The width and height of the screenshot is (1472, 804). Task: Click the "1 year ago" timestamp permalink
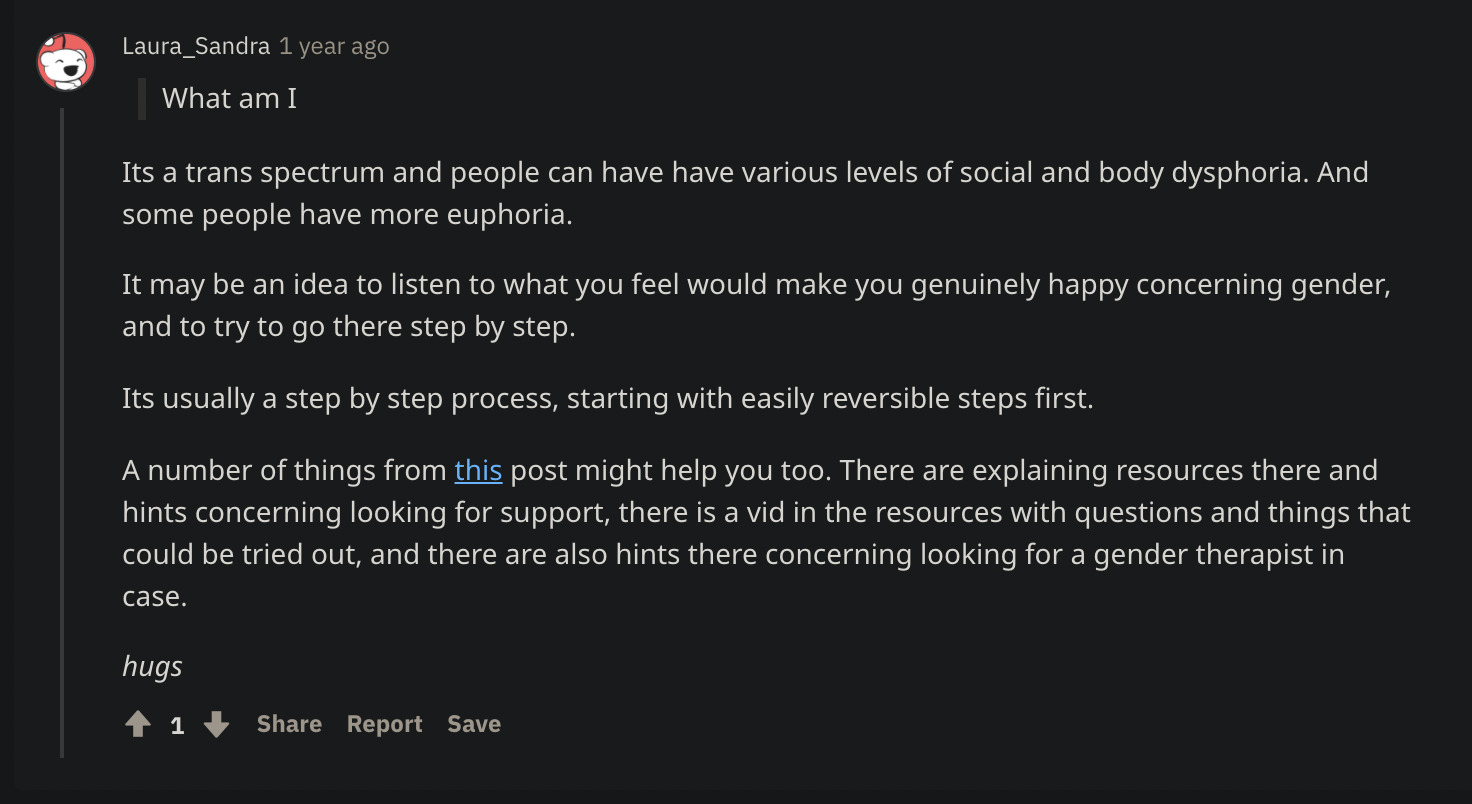click(x=334, y=46)
